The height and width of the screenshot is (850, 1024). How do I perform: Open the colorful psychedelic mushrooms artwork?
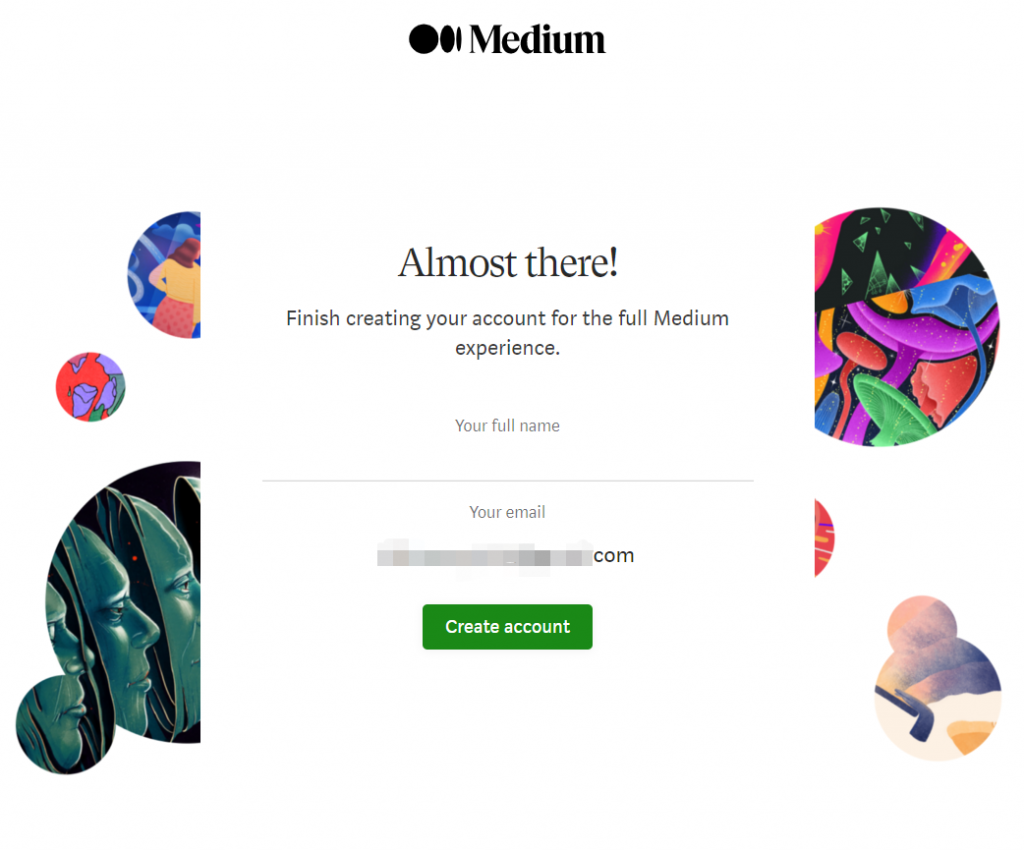pos(906,327)
